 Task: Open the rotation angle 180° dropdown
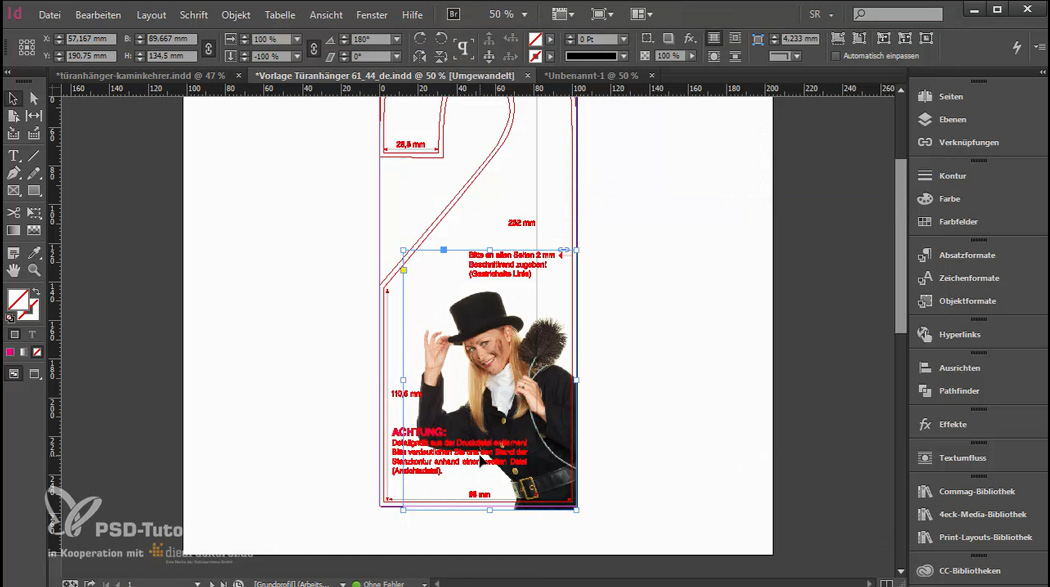tap(396, 39)
